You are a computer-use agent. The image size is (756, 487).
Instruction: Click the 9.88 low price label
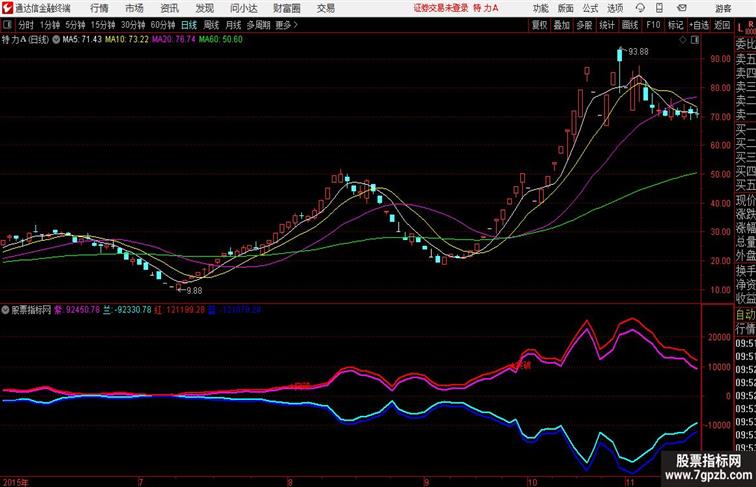[x=194, y=291]
